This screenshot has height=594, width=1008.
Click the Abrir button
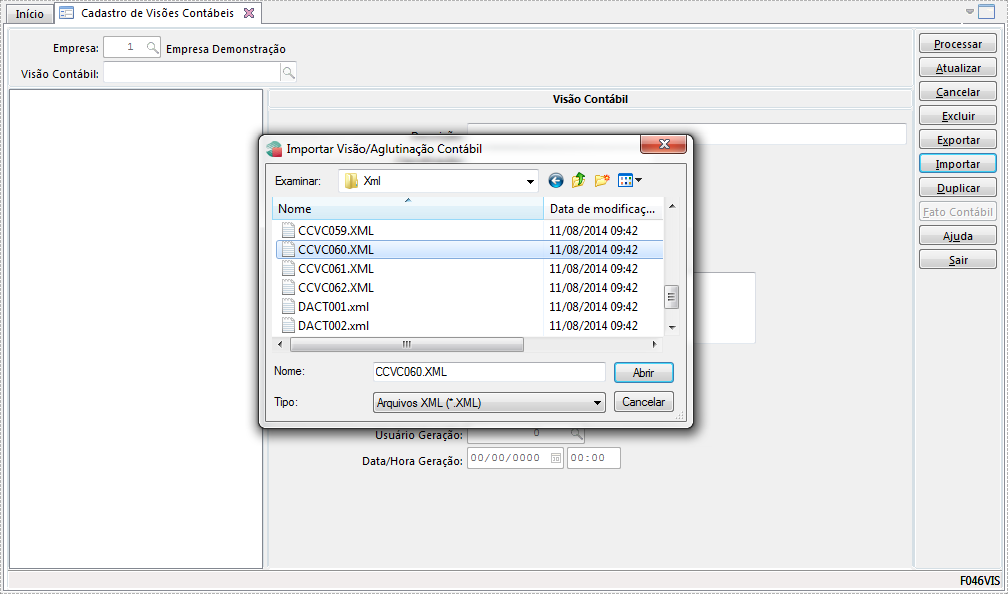pyautogui.click(x=644, y=373)
